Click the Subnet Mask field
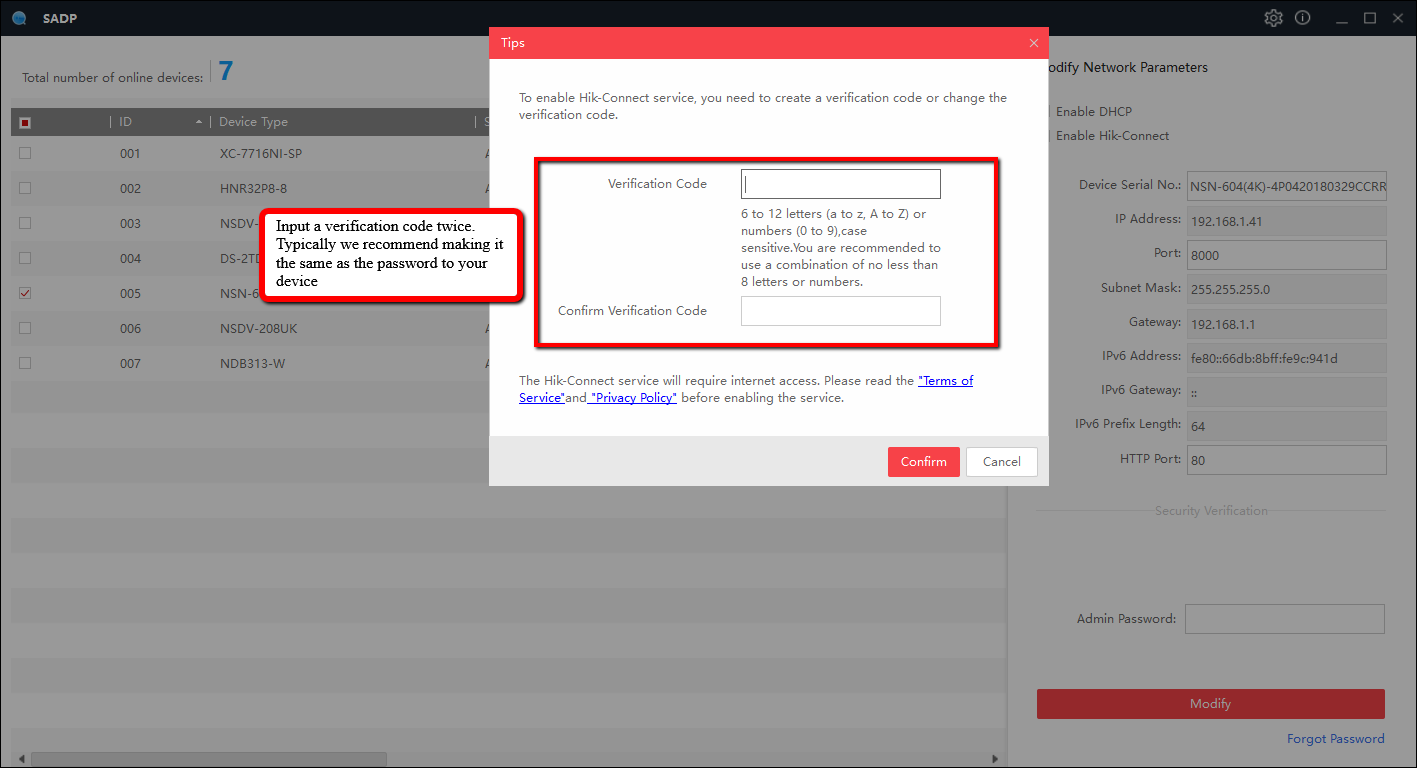1417x768 pixels. coord(1286,289)
